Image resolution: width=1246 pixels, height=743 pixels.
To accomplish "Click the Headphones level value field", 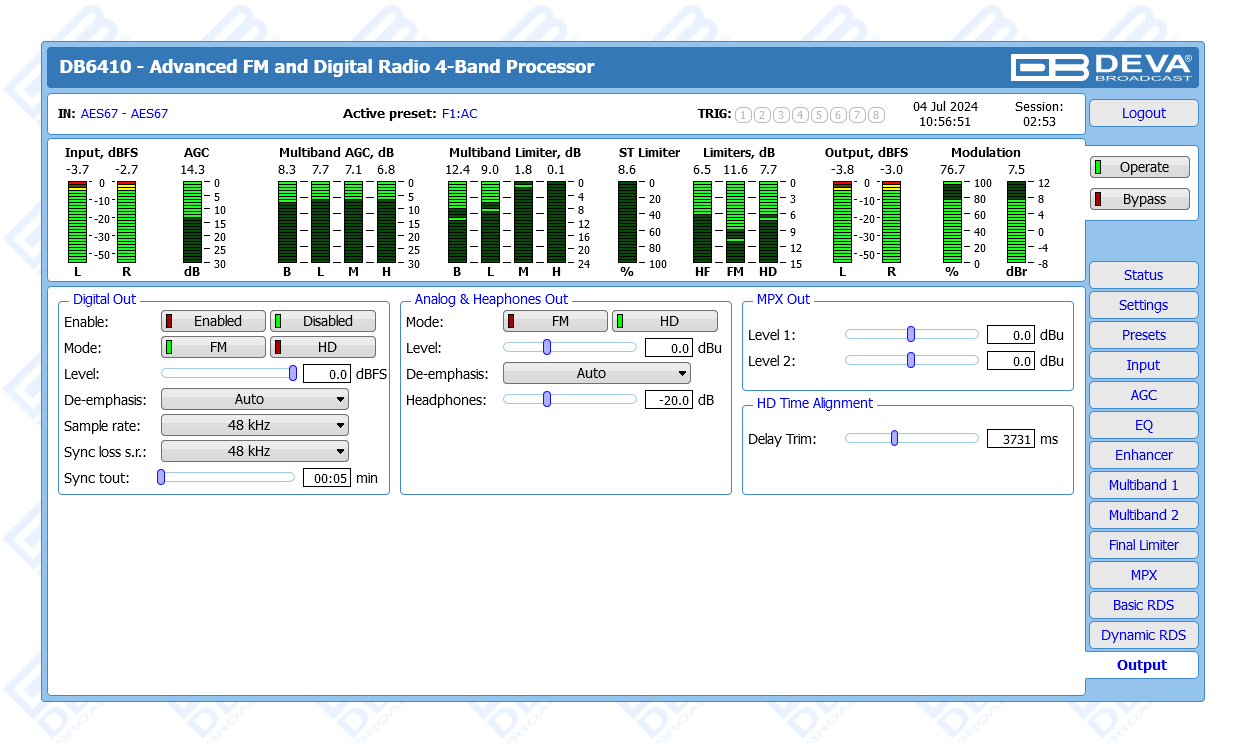I will [668, 400].
